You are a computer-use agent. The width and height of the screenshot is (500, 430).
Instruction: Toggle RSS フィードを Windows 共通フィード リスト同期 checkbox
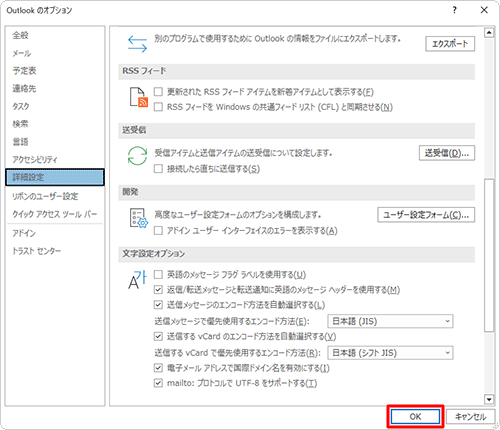point(158,107)
